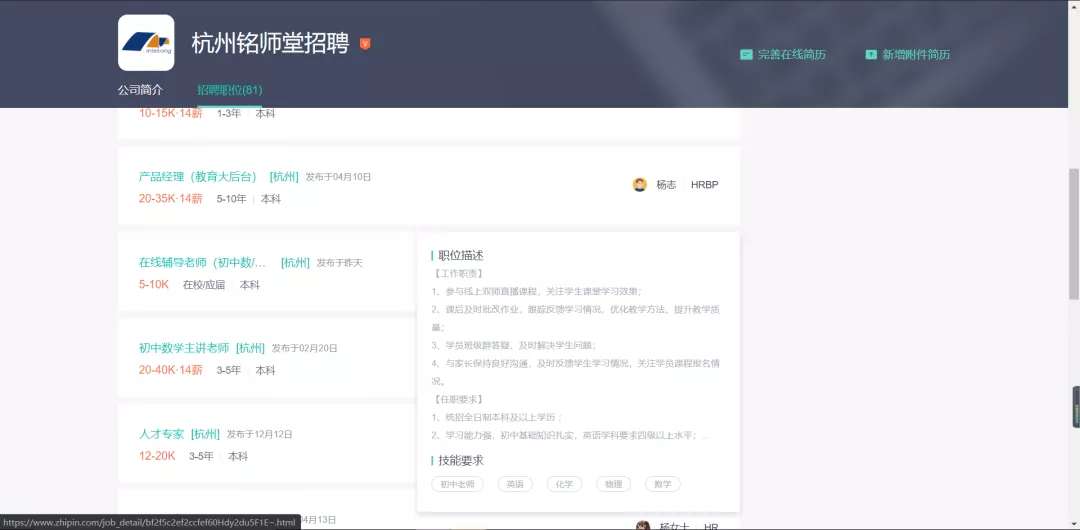The image size is (1080, 530).
Task: Open 人才专家 job posting
Action: click(161, 434)
